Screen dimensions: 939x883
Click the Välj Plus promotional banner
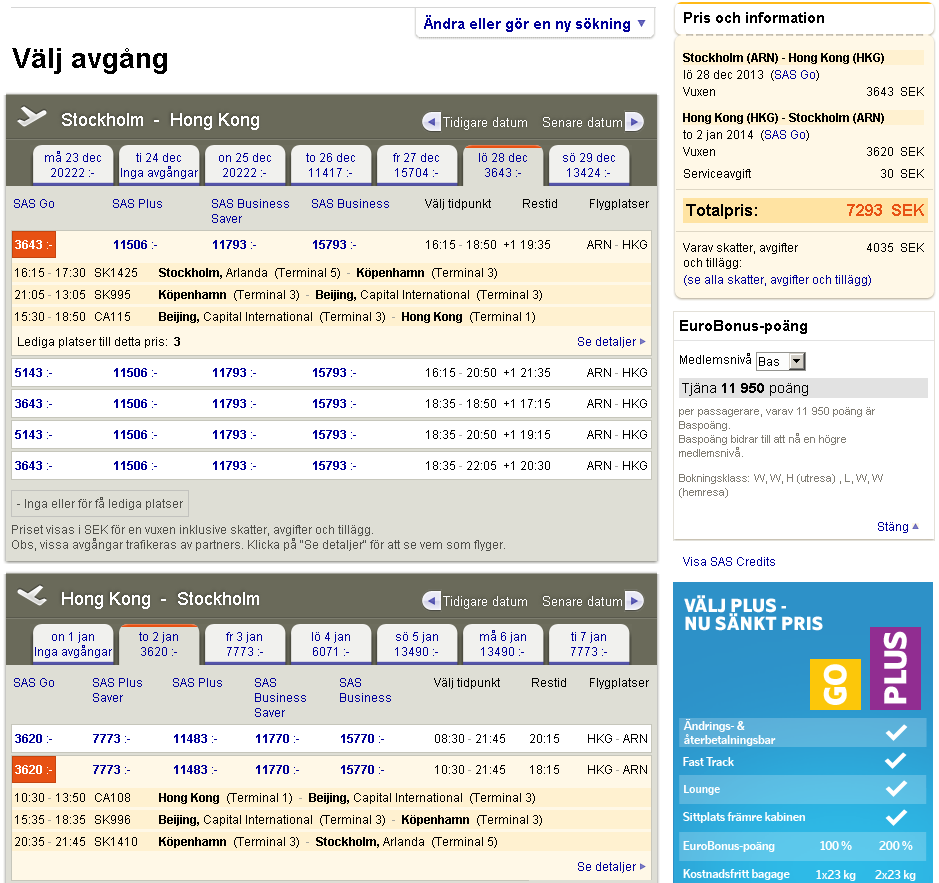tap(803, 650)
